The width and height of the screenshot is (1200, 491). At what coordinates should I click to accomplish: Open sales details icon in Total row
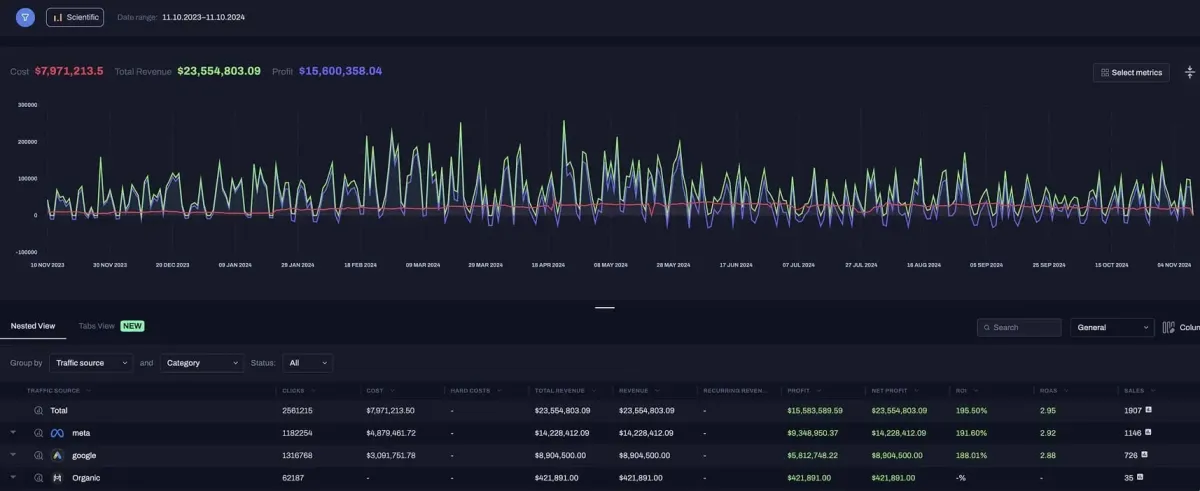tap(1149, 410)
